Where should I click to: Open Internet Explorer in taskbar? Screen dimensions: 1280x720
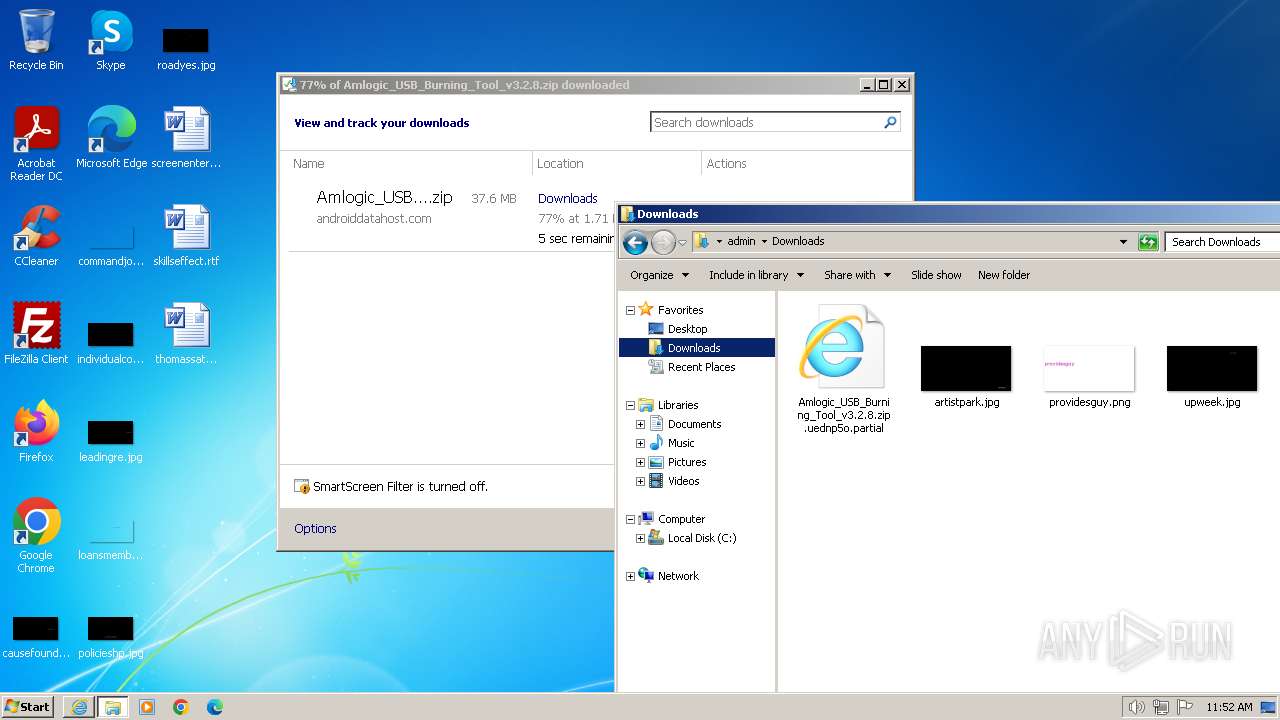click(79, 707)
